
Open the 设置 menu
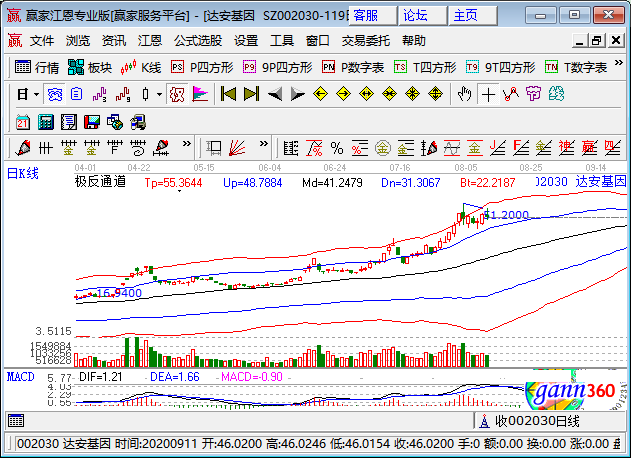click(x=246, y=41)
